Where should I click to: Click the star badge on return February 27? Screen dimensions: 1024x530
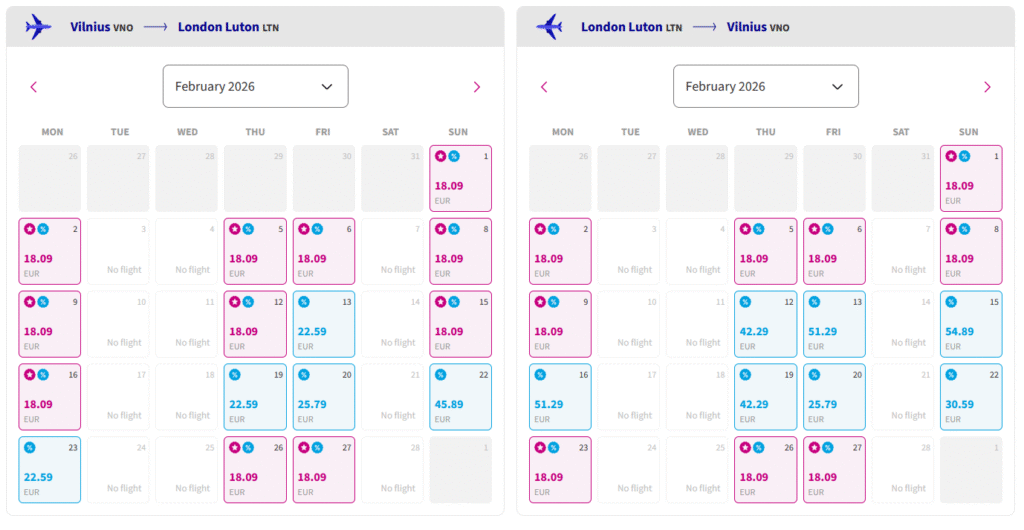813,447
